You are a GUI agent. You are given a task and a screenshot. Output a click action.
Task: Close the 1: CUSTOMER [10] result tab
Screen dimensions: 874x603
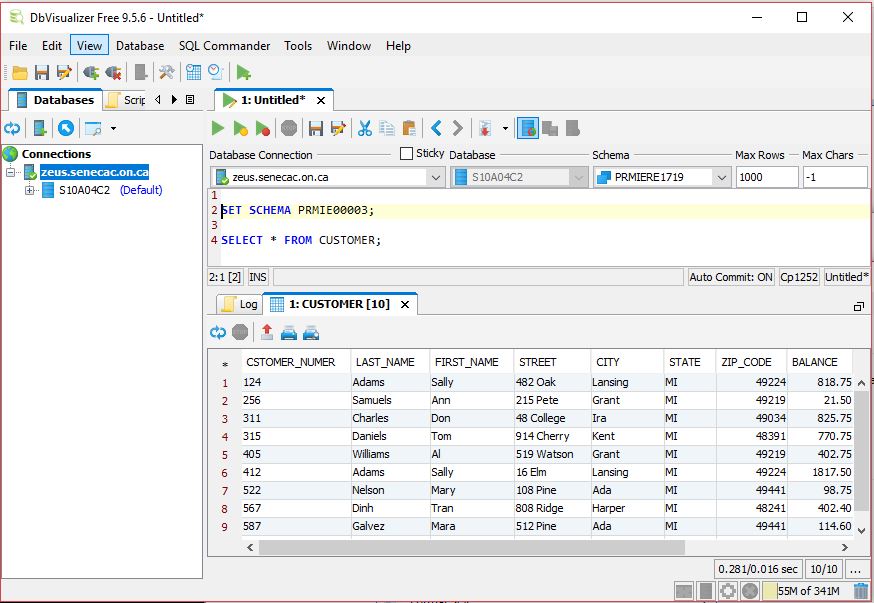(x=405, y=304)
